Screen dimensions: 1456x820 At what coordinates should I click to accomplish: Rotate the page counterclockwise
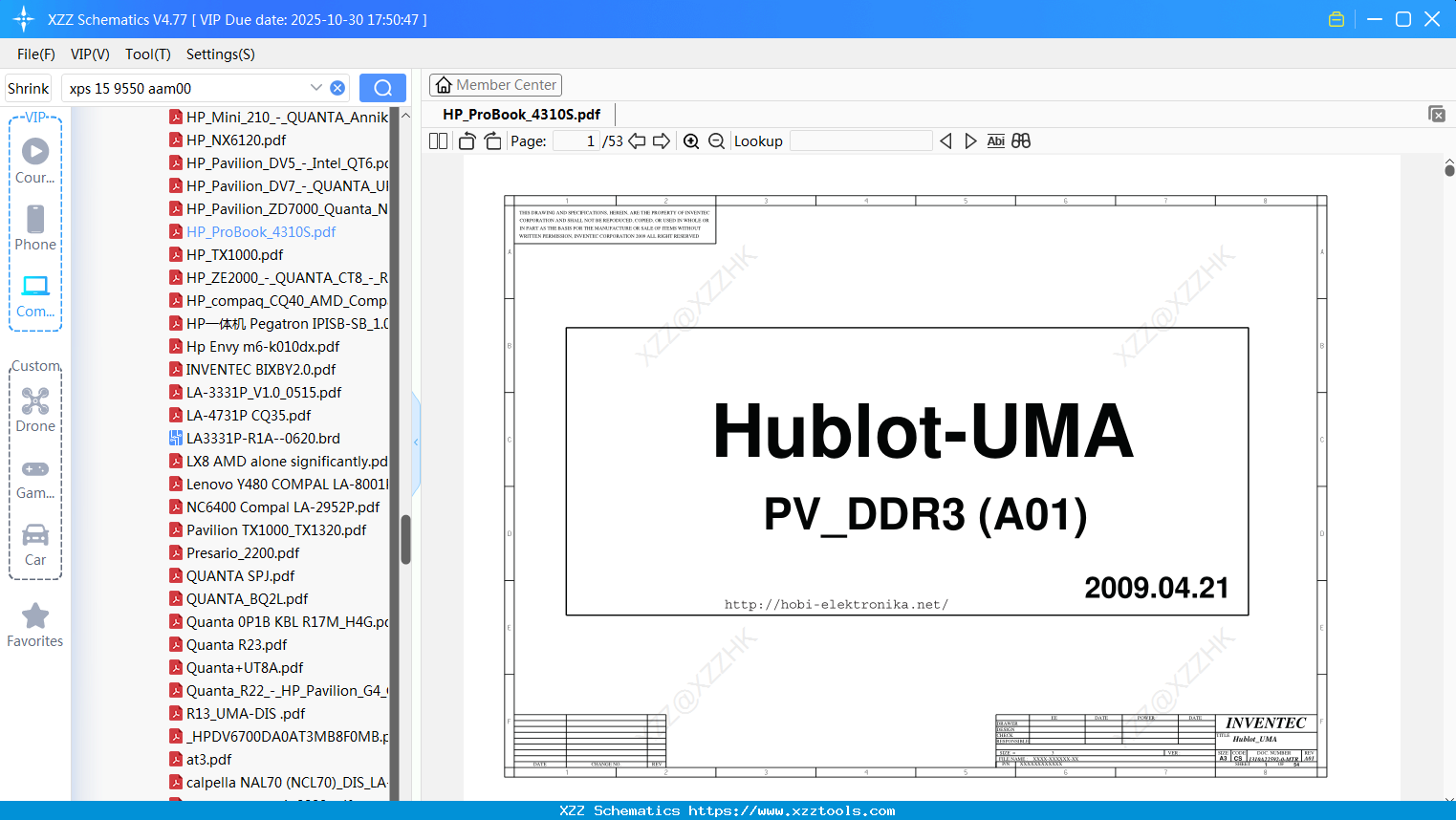[467, 140]
